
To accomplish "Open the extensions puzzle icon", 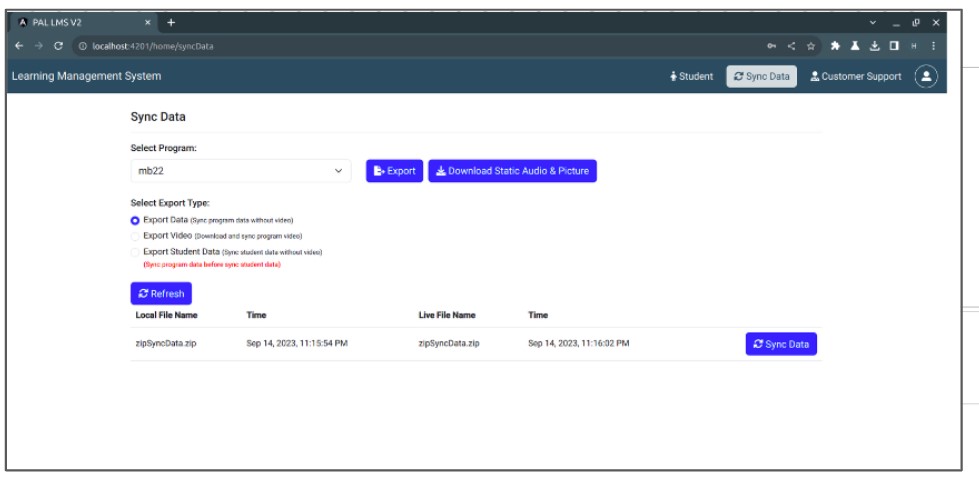I will click(x=835, y=46).
